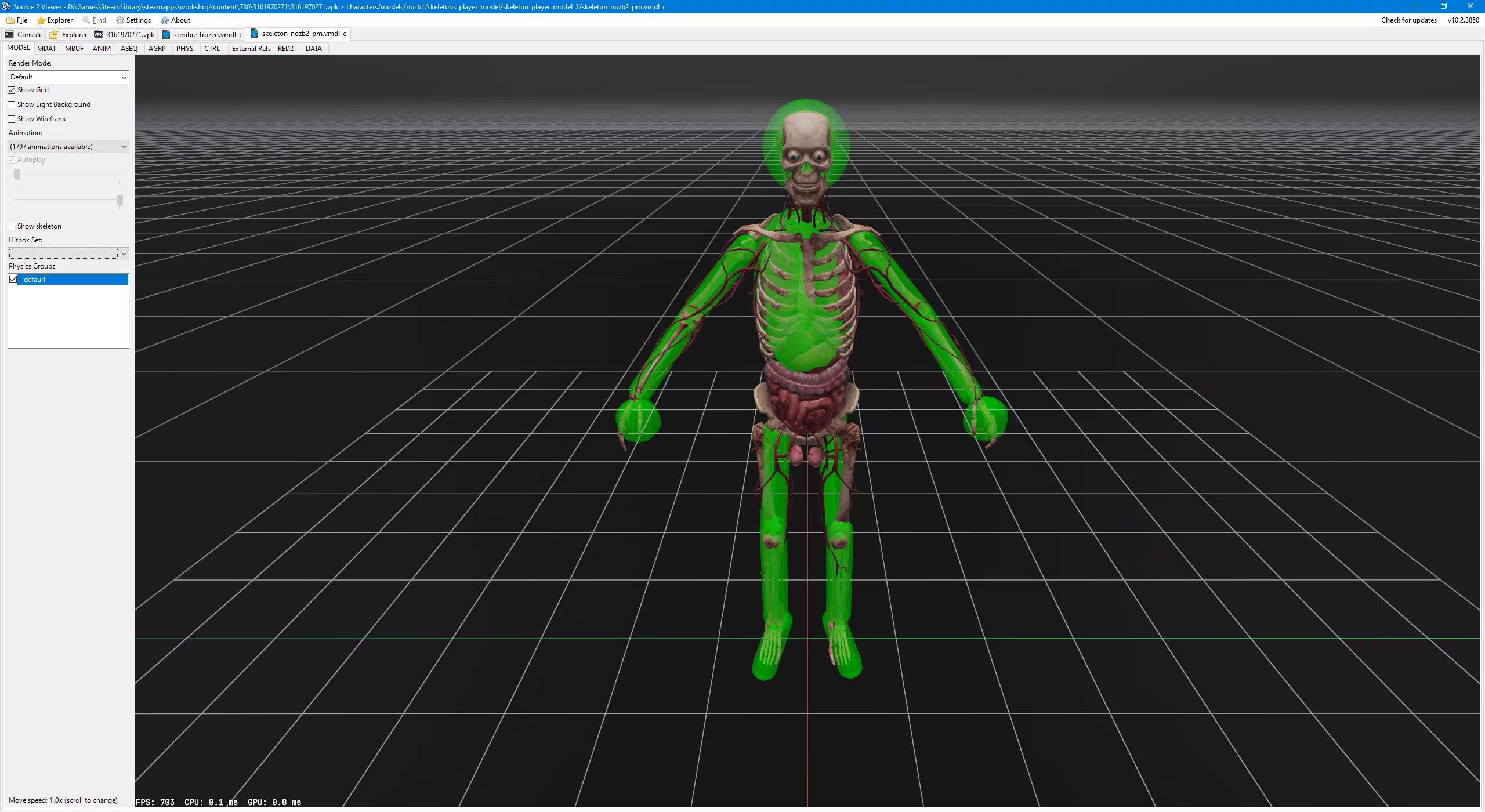Open the File menu
The height and width of the screenshot is (812, 1485).
click(17, 20)
